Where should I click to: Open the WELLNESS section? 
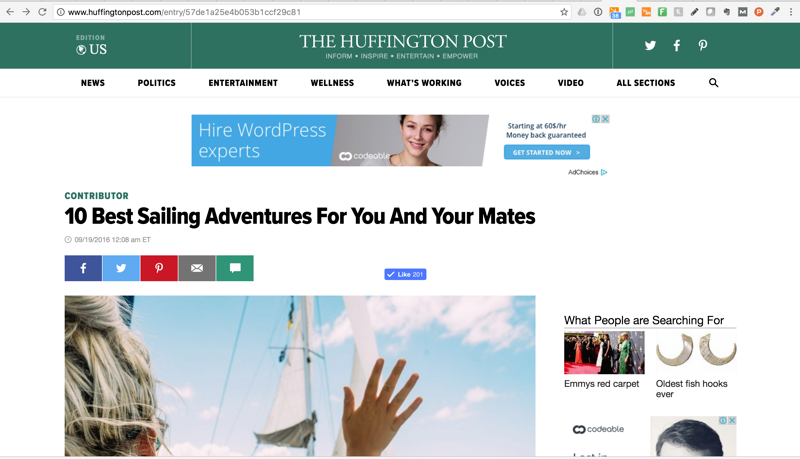pos(332,83)
